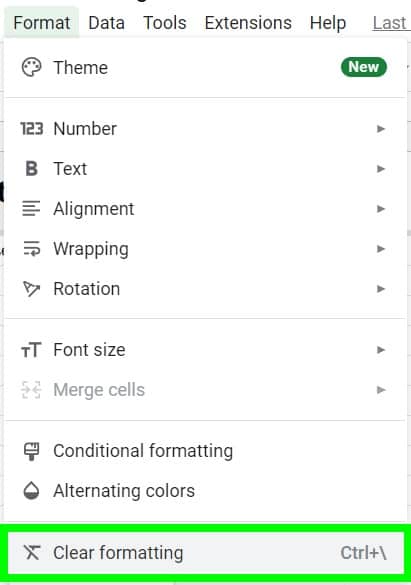The width and height of the screenshot is (411, 585).
Task: Open the Tools menu
Action: point(165,23)
